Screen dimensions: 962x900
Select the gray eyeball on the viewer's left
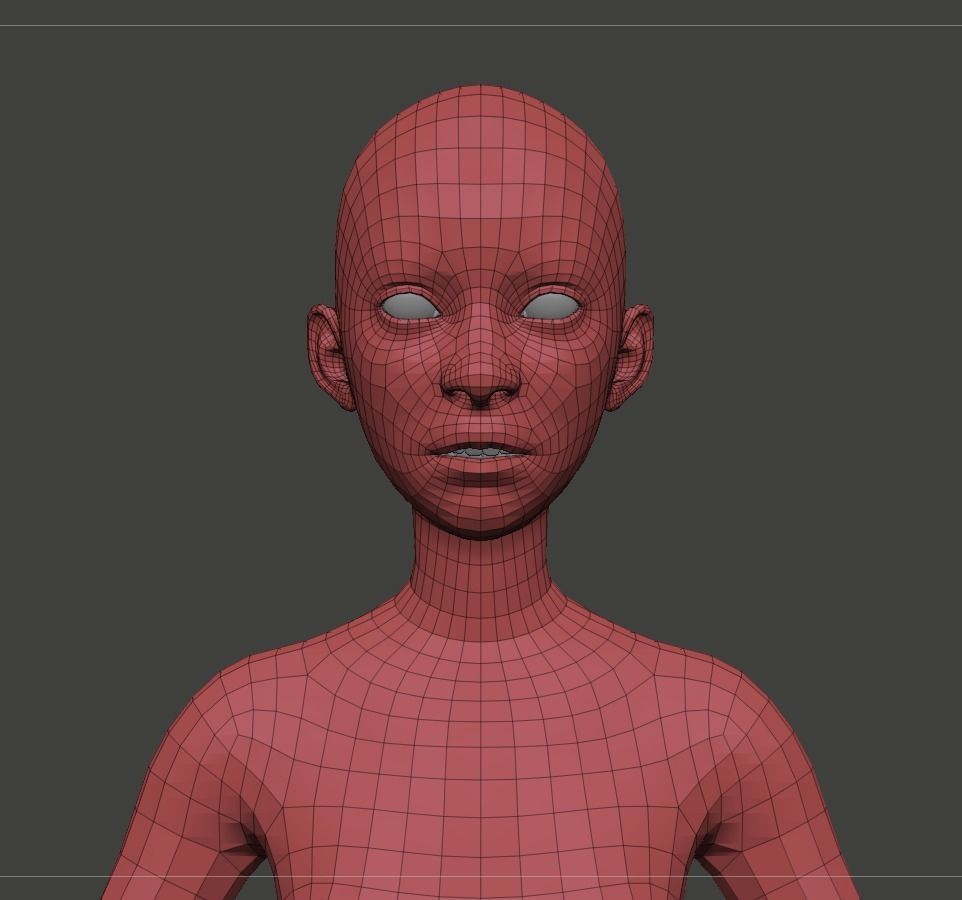tap(410, 306)
